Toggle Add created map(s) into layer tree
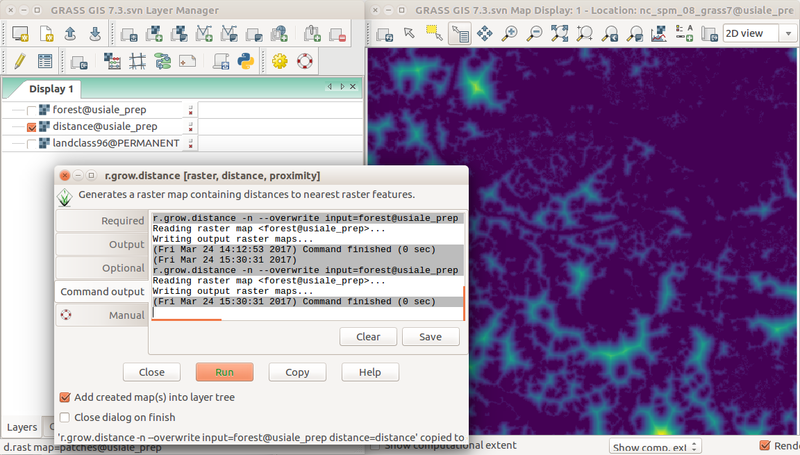Viewport: 800px width, 455px height. tap(65, 397)
